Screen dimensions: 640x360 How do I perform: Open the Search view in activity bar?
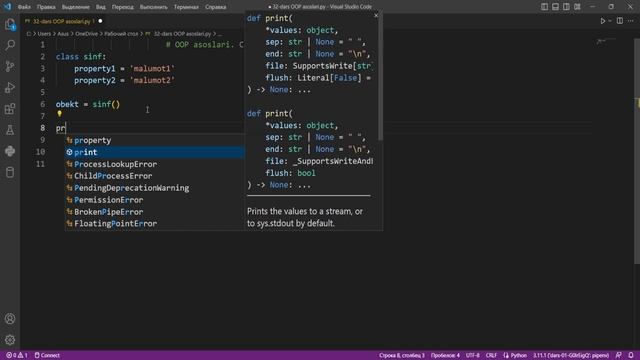[10, 44]
